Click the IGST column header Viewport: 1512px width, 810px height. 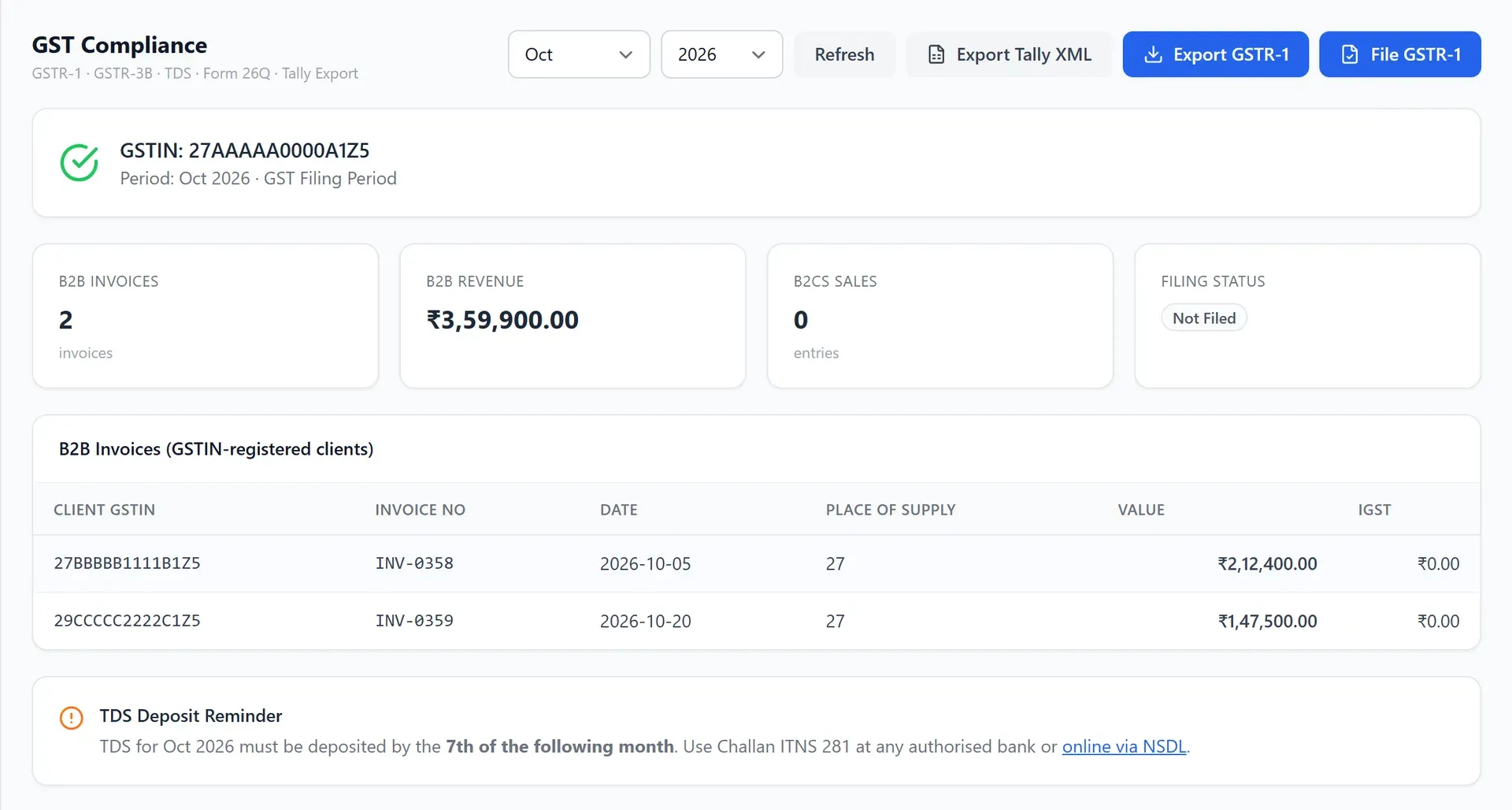(1374, 510)
